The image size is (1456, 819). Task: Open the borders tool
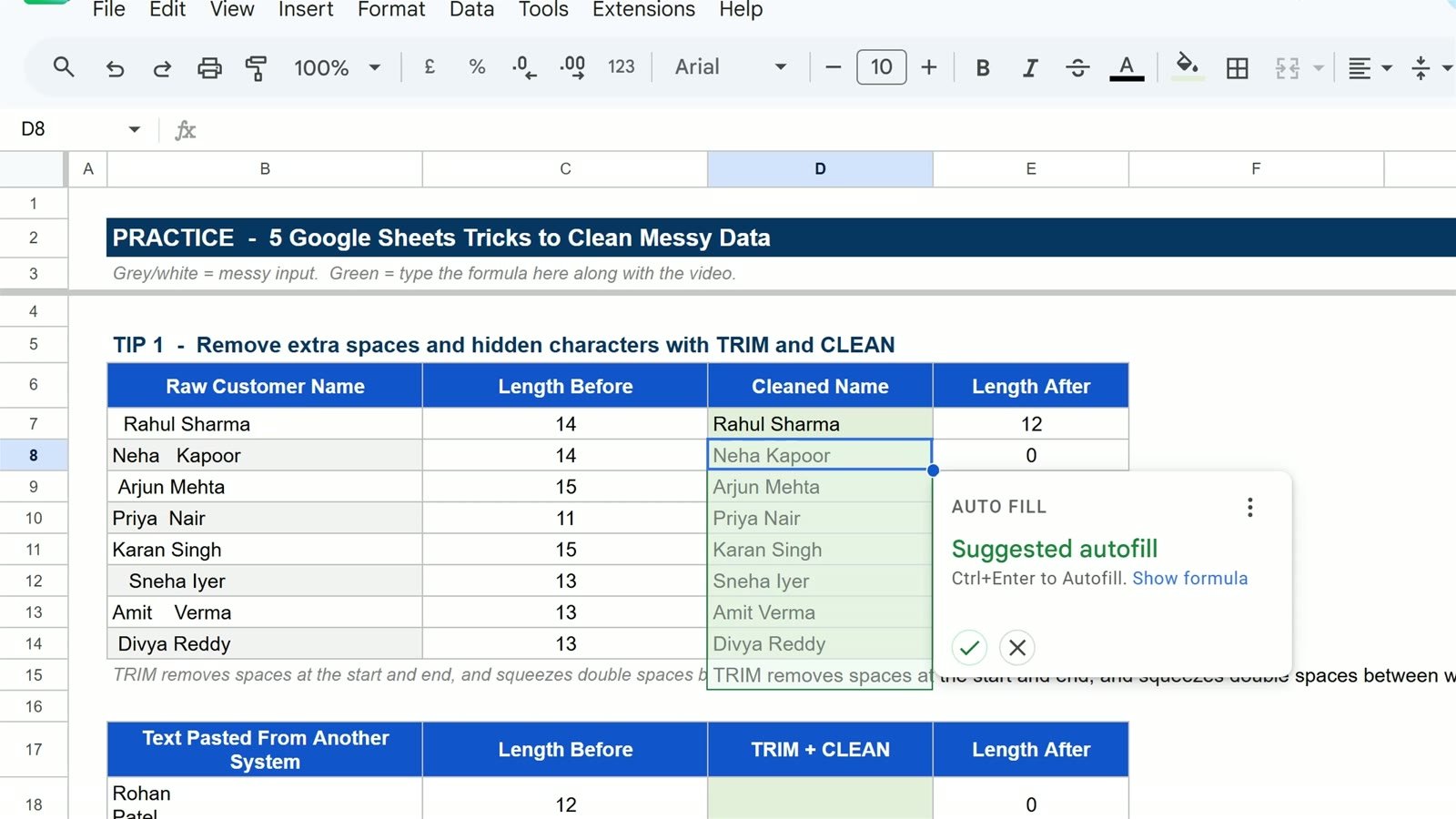[1238, 67]
